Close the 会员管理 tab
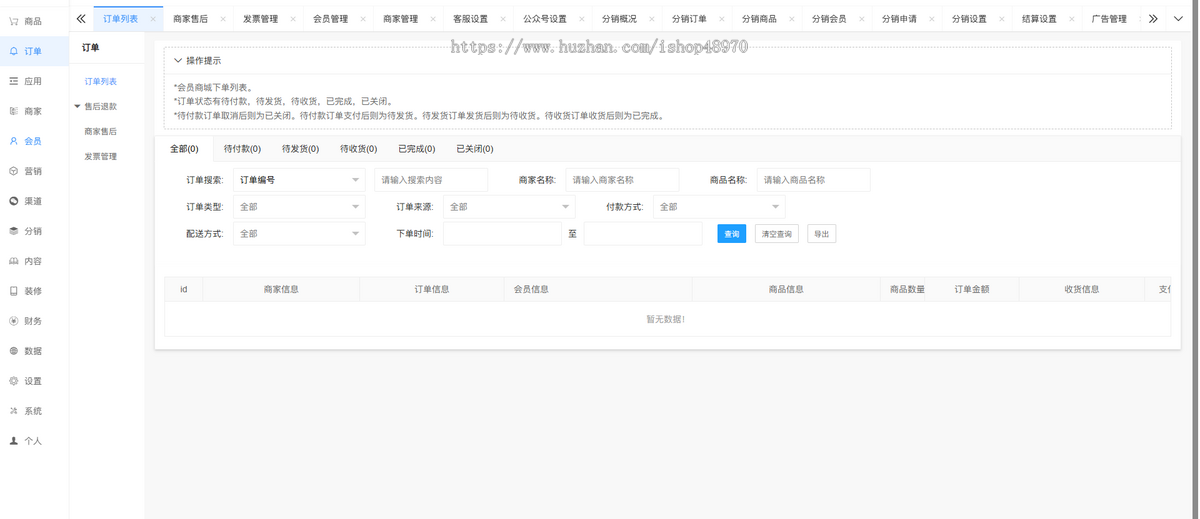Screen dimensions: 1200x519 click(x=363, y=19)
